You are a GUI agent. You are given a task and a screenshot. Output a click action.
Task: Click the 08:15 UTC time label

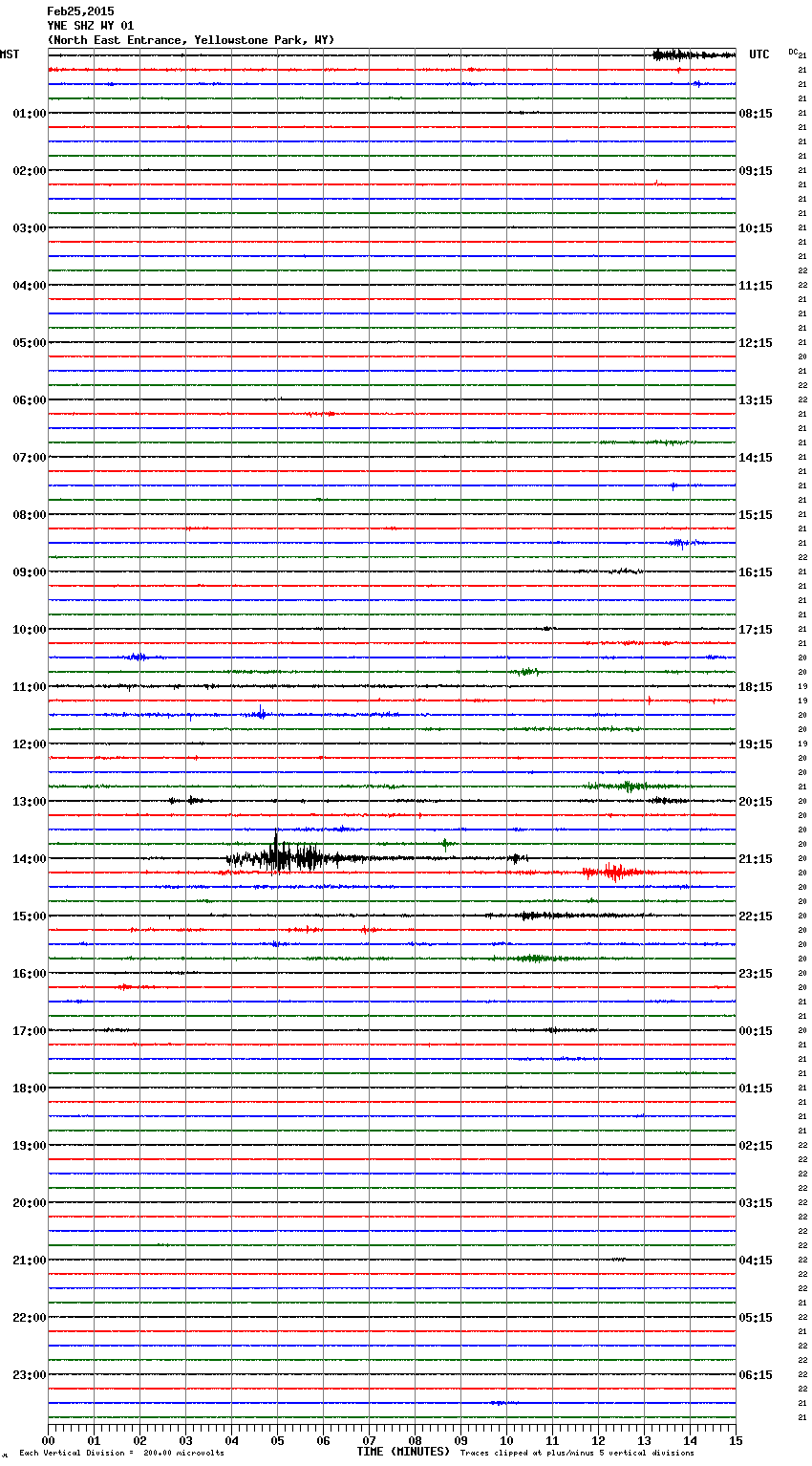(x=756, y=114)
